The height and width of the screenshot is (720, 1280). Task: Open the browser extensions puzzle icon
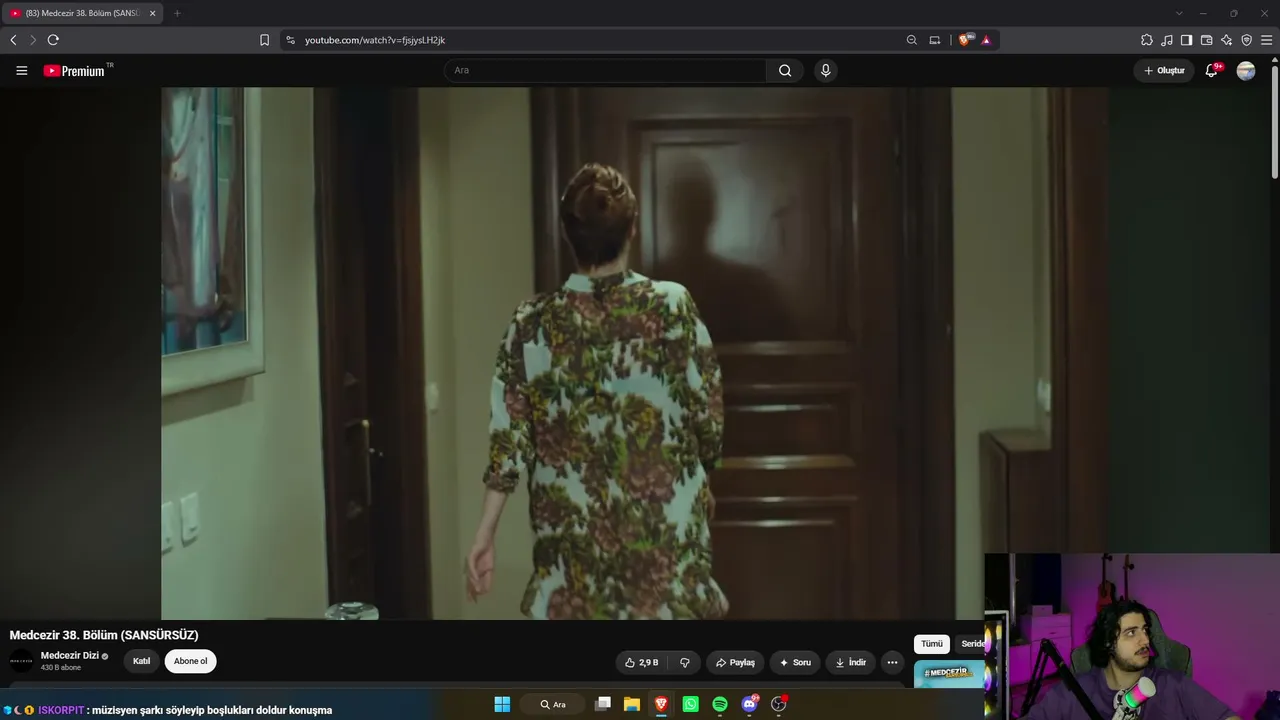(x=1147, y=40)
